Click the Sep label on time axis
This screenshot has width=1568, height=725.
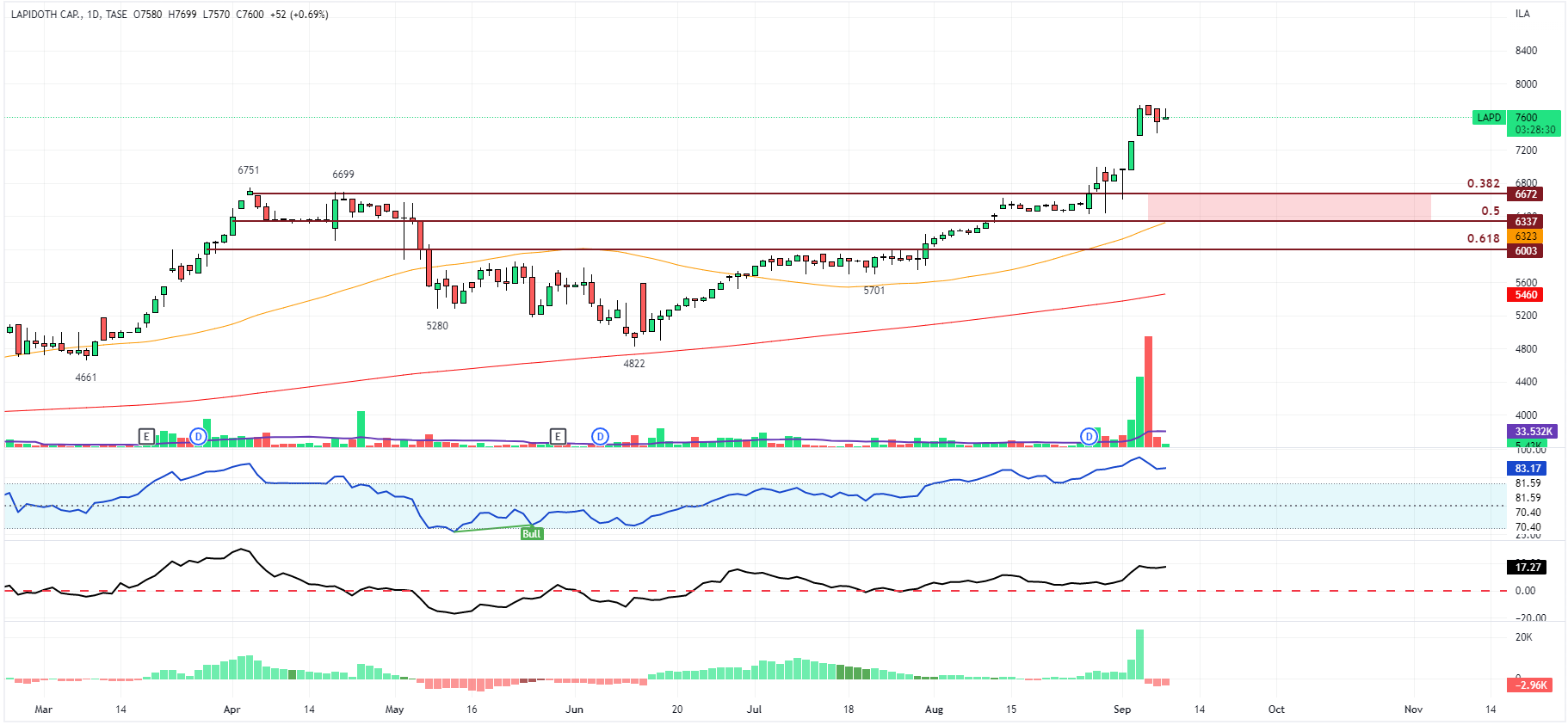(1122, 710)
